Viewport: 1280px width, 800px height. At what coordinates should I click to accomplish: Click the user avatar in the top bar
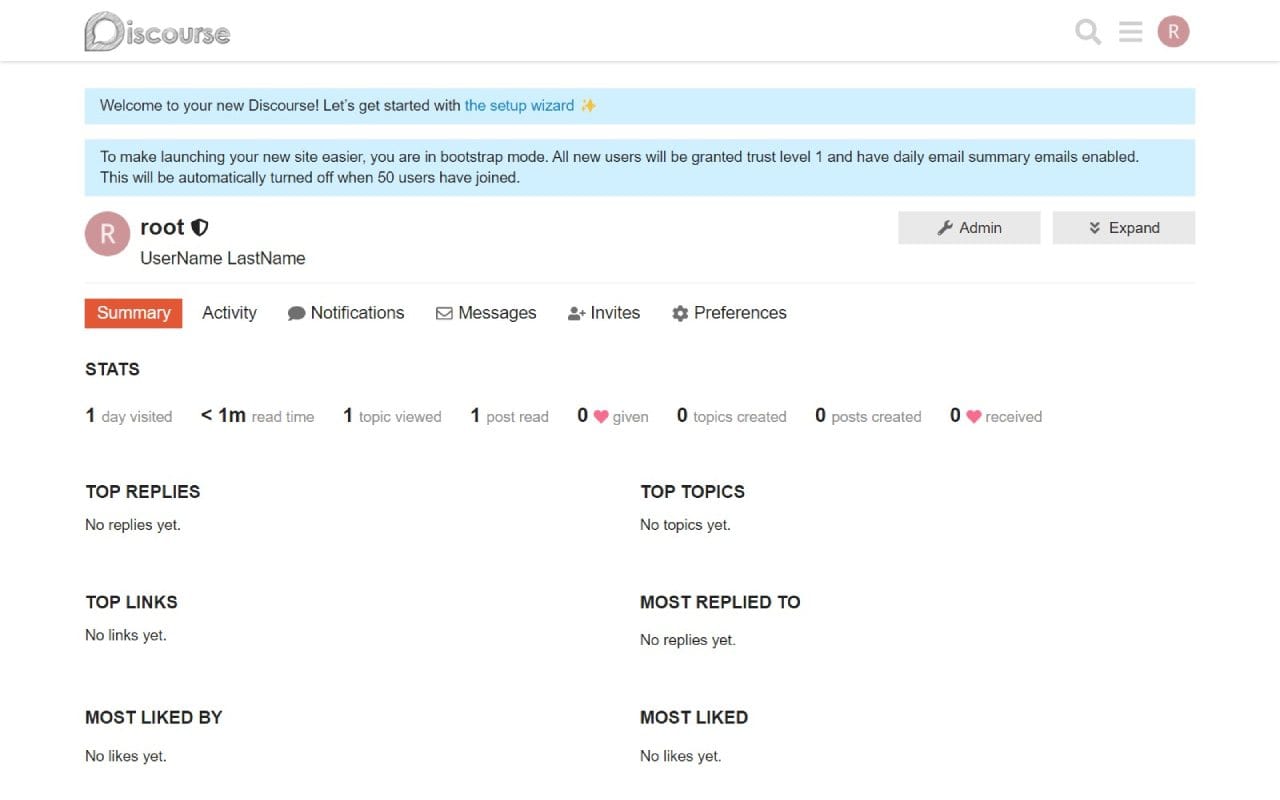point(1172,31)
